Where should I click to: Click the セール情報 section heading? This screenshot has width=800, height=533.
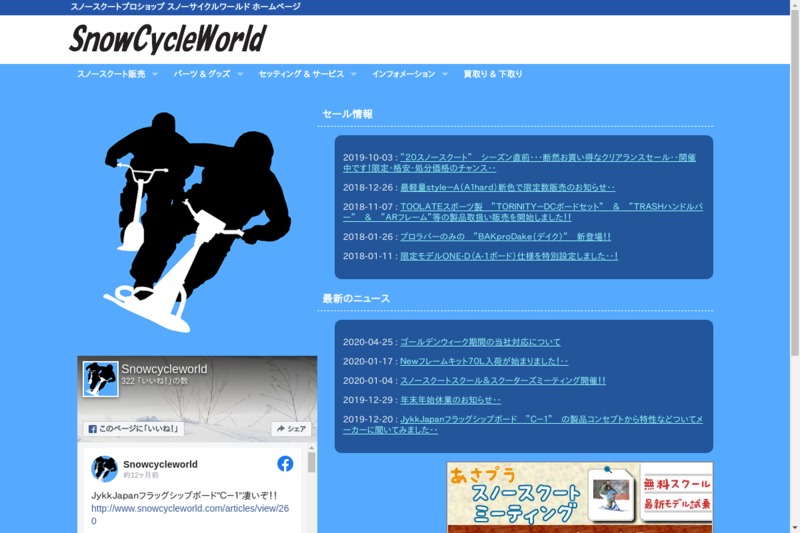[x=347, y=114]
